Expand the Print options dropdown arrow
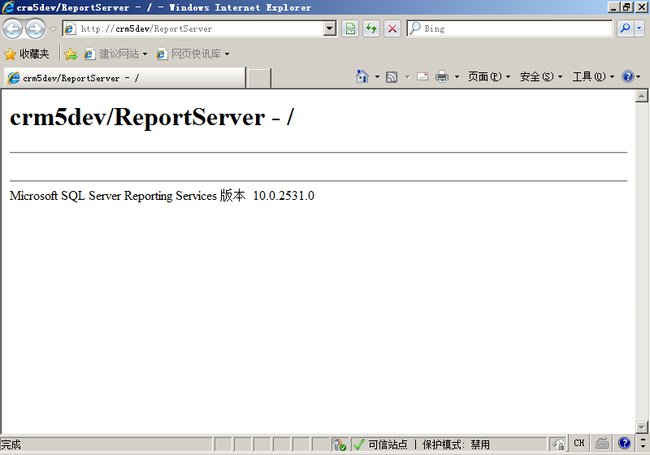 [457, 77]
